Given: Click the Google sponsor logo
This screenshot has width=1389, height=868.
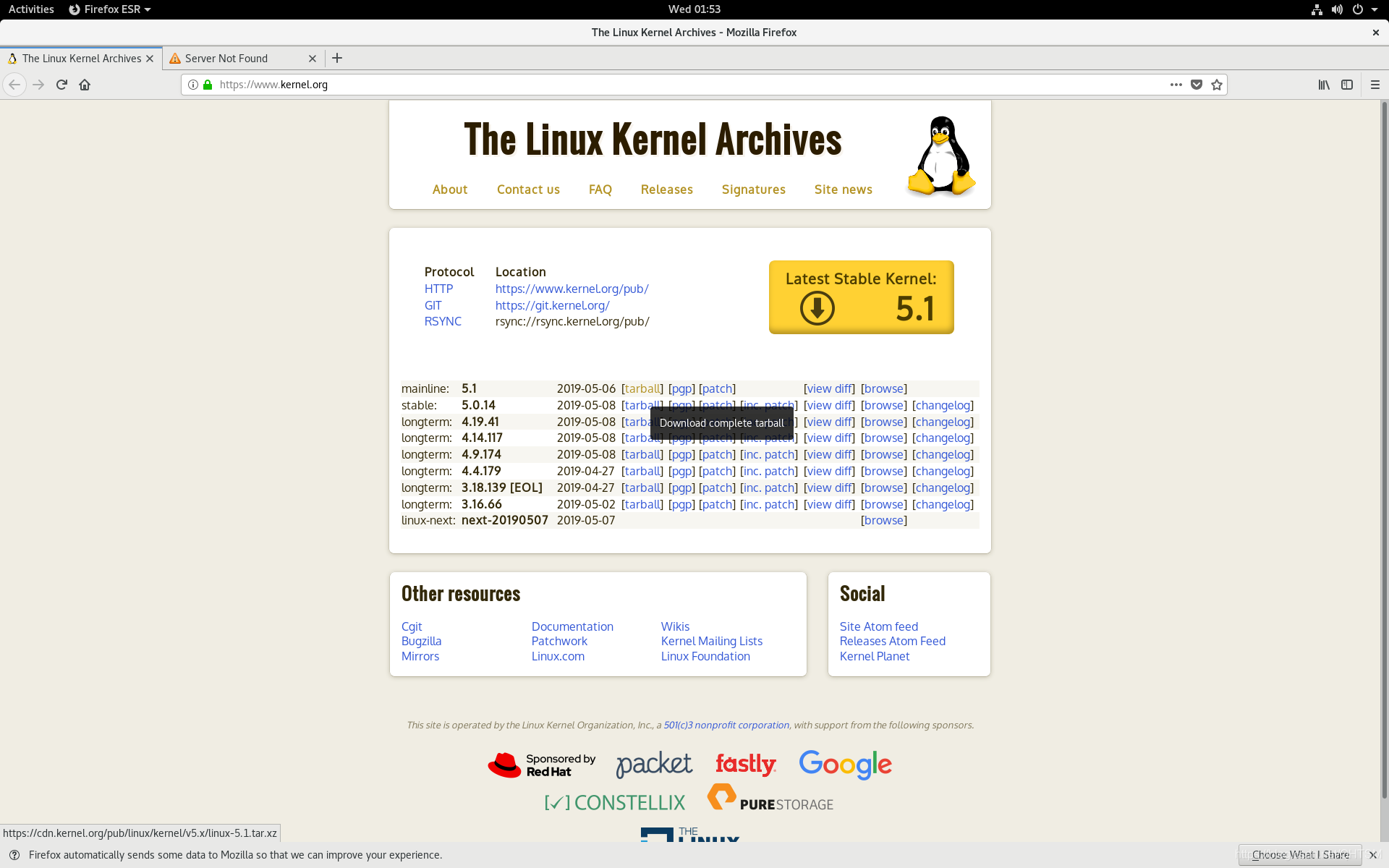Looking at the screenshot, I should [845, 764].
